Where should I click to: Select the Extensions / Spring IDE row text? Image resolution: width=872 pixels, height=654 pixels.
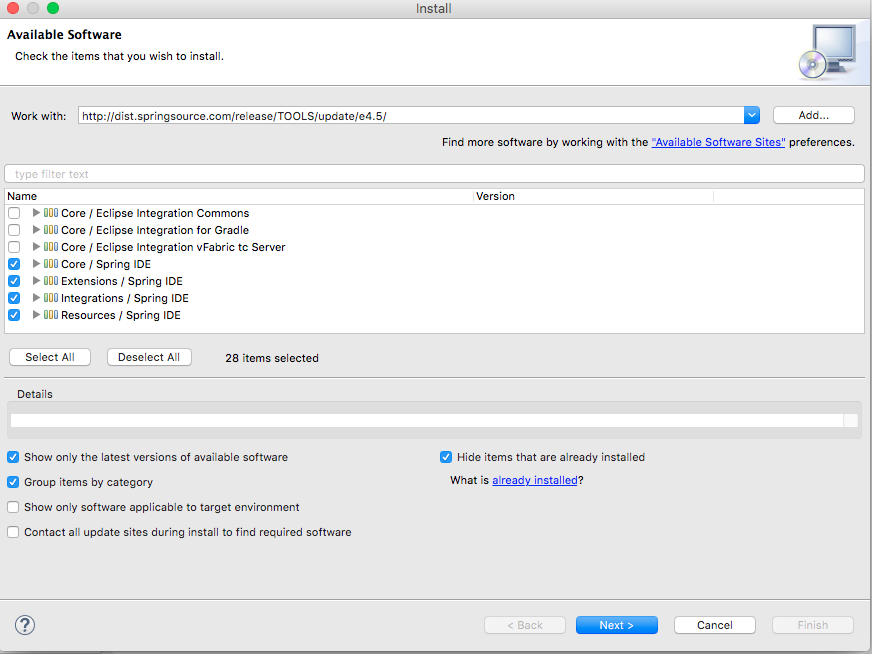(122, 281)
